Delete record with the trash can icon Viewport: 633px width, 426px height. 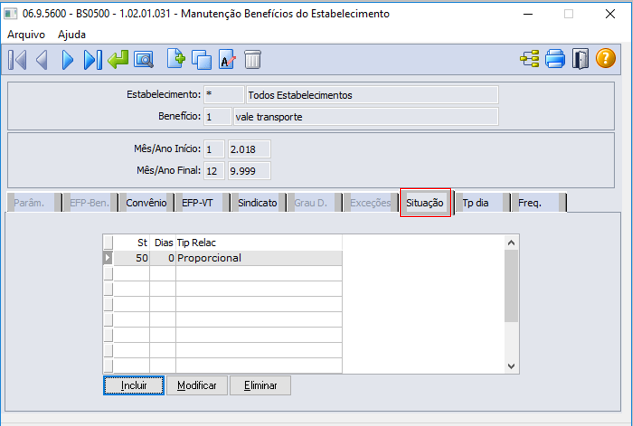(253, 59)
